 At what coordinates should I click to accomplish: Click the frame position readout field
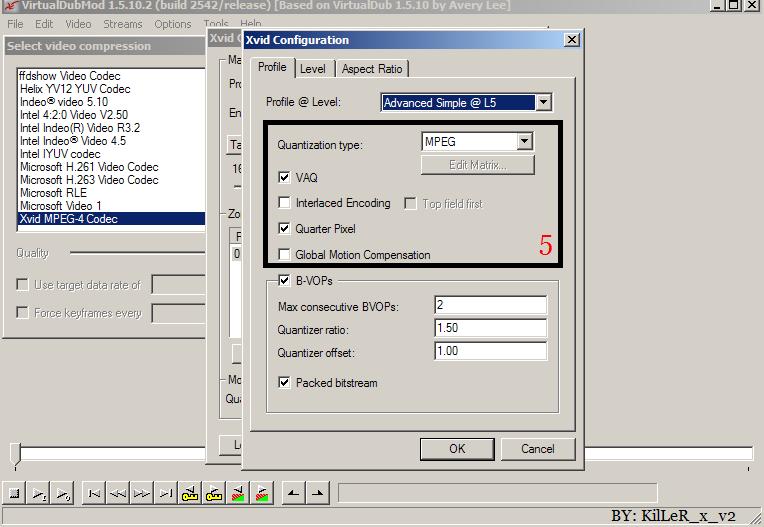pyautogui.click(x=497, y=493)
